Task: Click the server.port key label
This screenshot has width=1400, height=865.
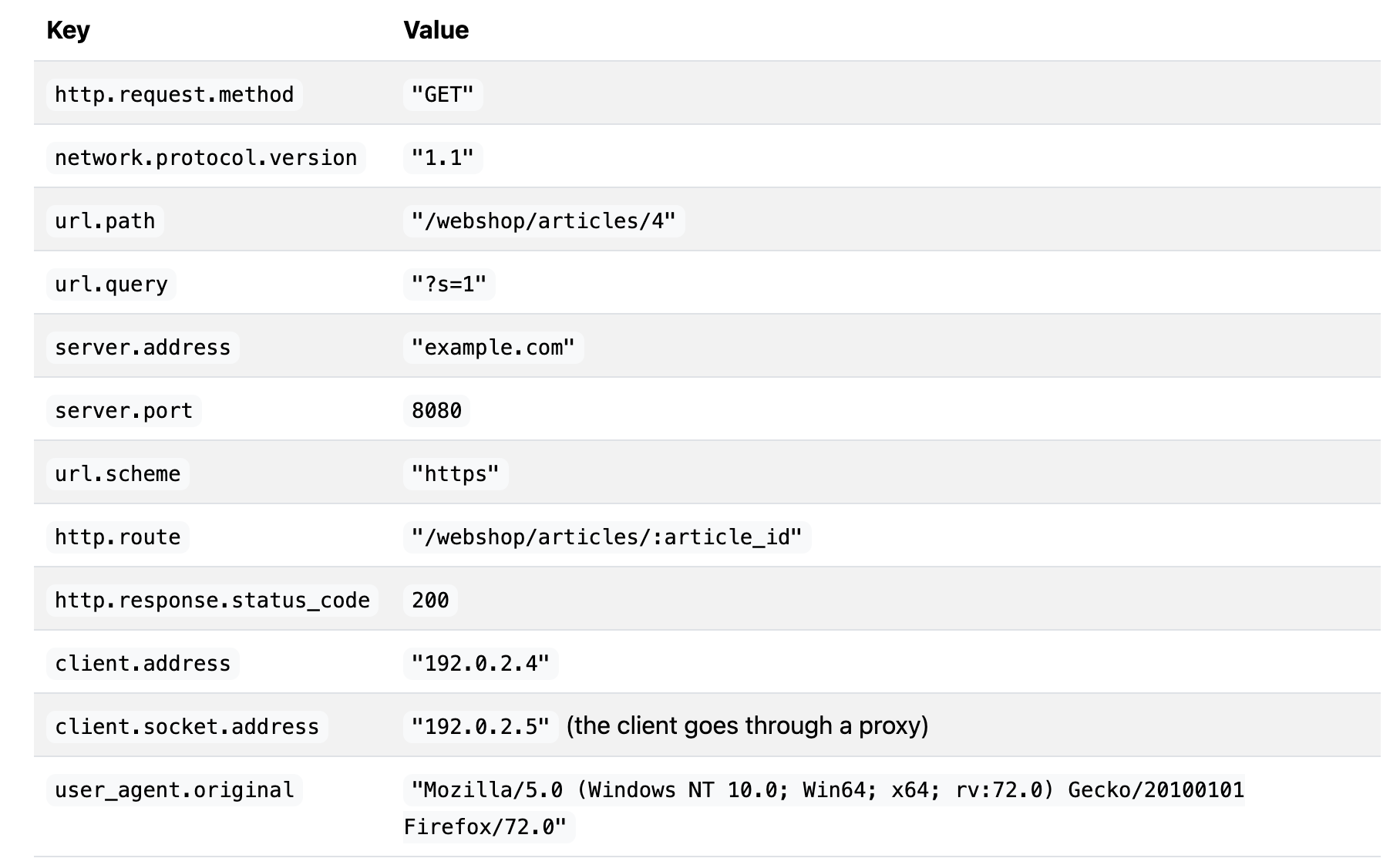Action: coord(123,410)
